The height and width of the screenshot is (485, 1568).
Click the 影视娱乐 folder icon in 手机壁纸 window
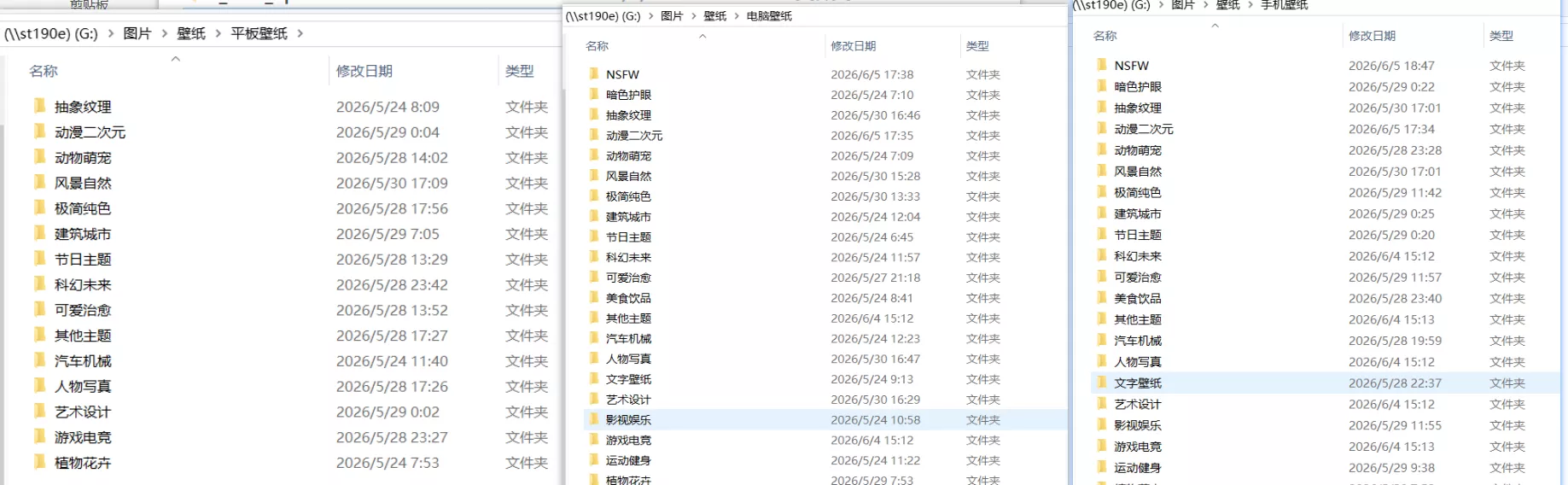pyautogui.click(x=1102, y=425)
